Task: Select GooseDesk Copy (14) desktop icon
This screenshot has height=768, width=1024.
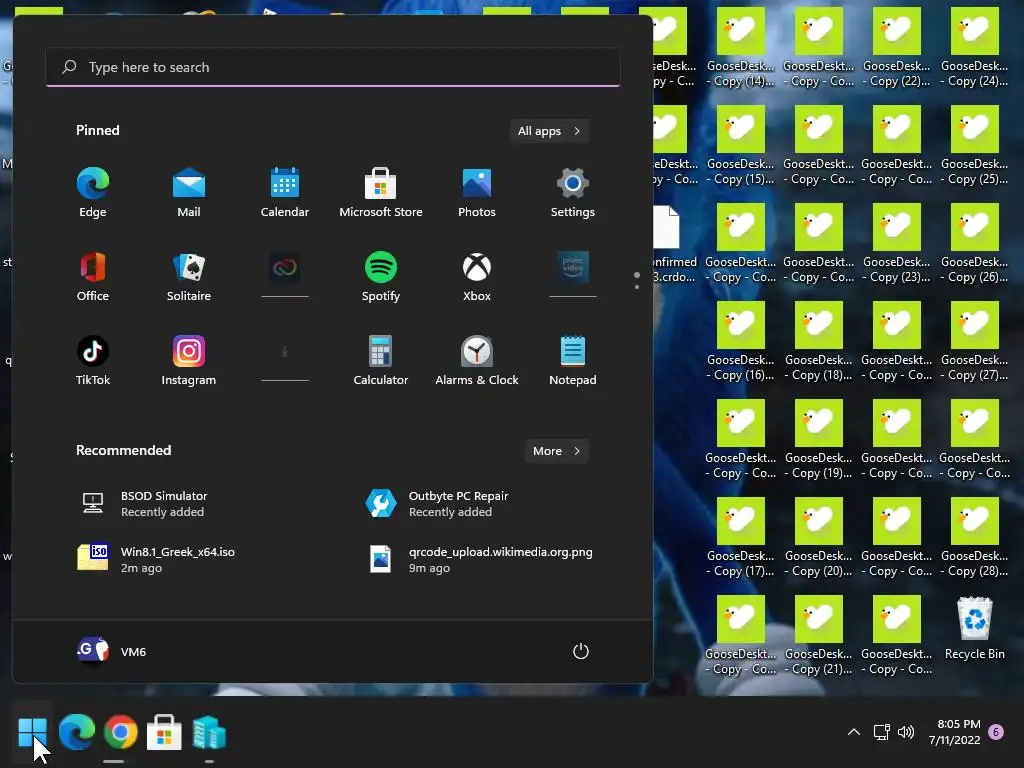Action: point(741,48)
